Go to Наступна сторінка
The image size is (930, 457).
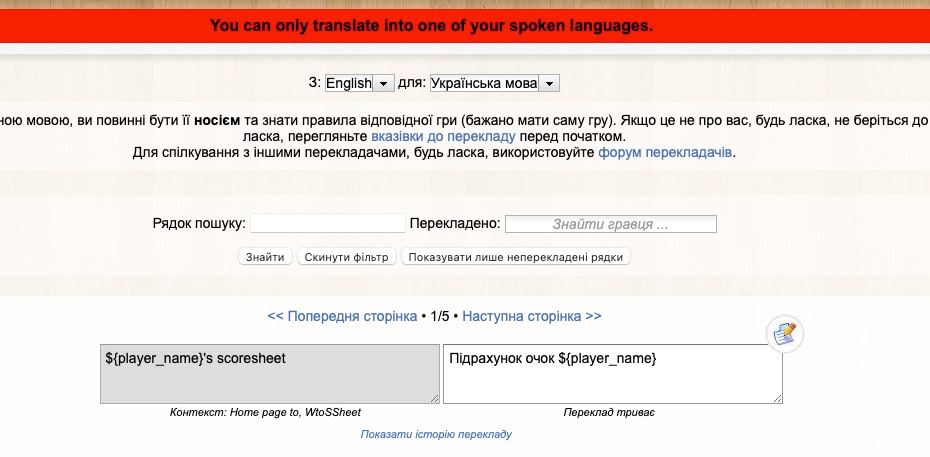[x=531, y=316]
